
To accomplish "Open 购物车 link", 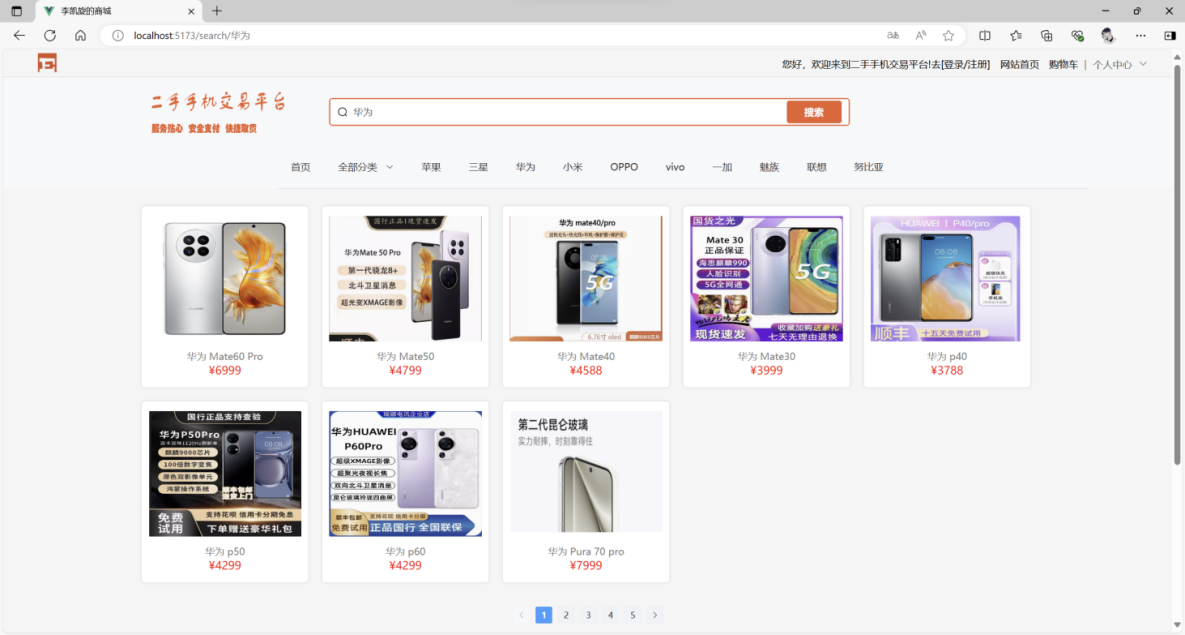I will click(1063, 64).
